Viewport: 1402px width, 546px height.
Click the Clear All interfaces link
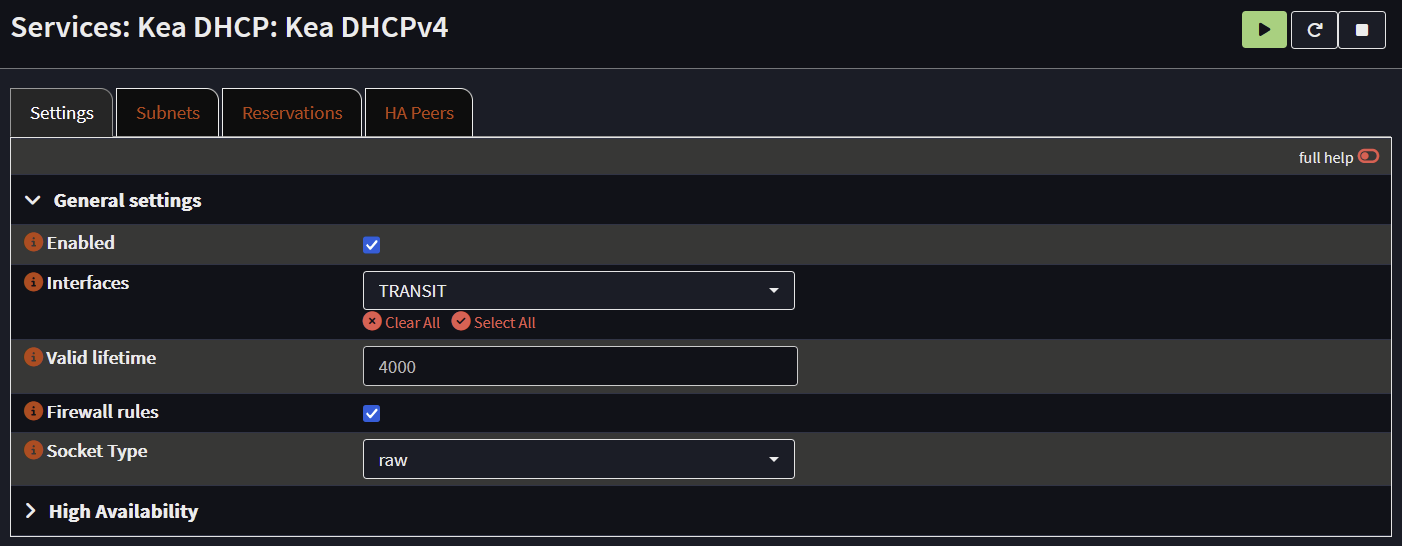click(x=402, y=322)
